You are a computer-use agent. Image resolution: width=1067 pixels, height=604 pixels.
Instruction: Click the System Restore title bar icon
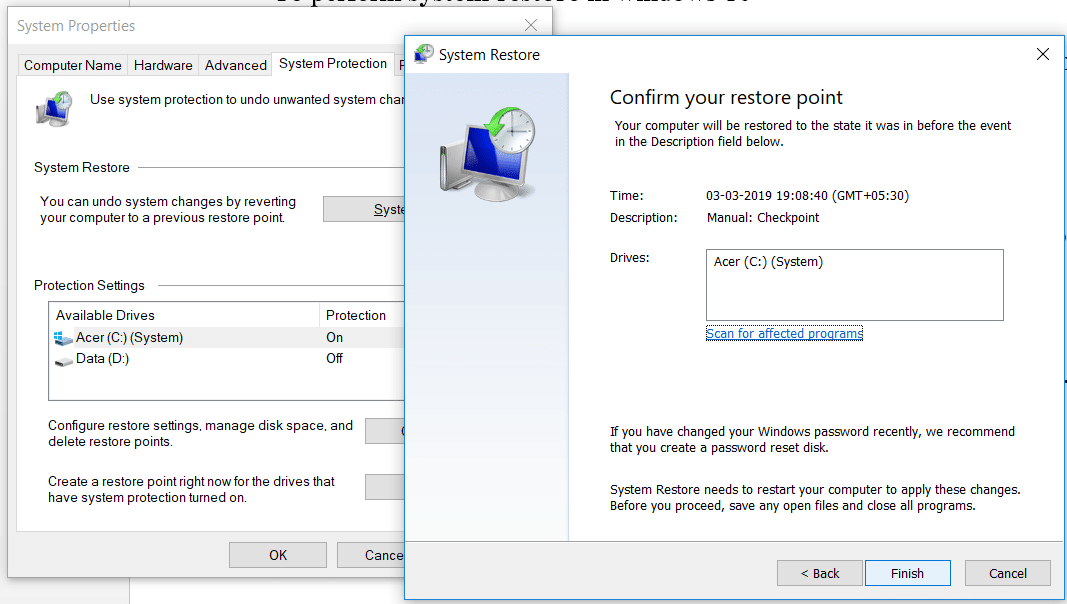pos(424,55)
